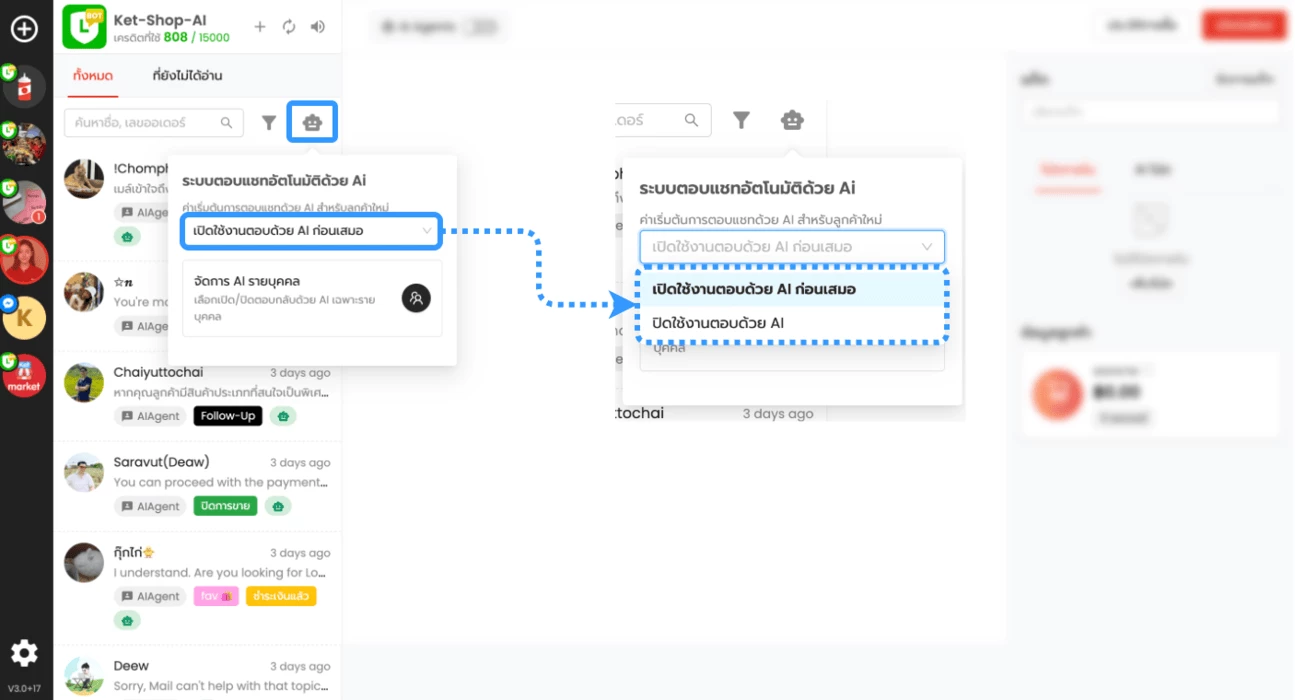Switch to the 'ที่ยังไม่ได้อ่าน' unread tab
1295x700 pixels.
click(x=187, y=76)
